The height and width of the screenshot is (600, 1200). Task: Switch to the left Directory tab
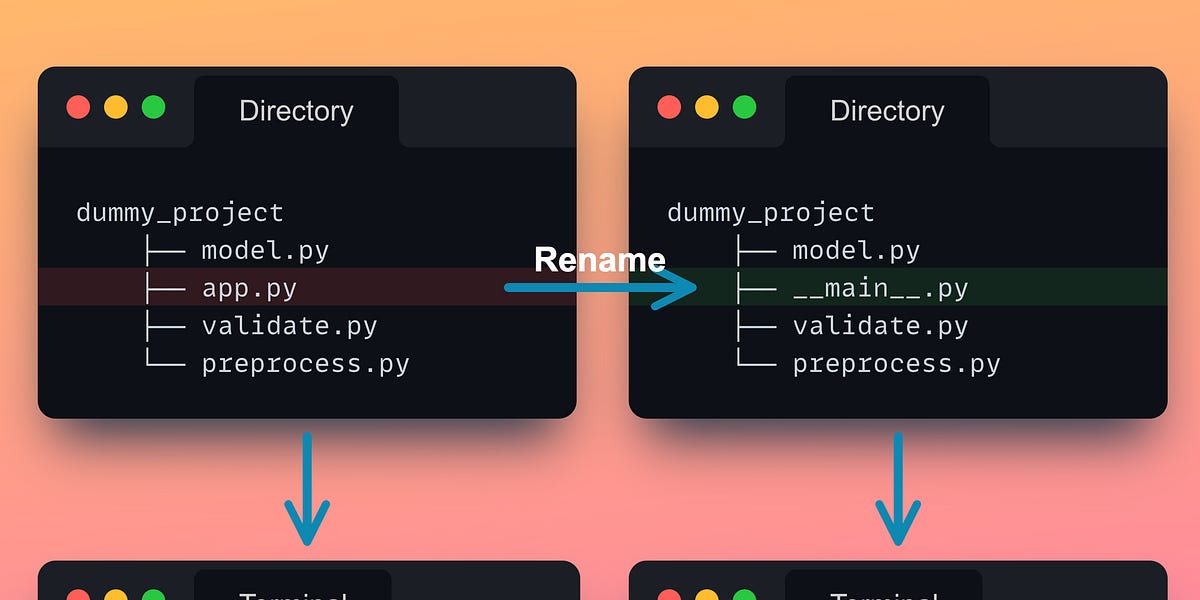295,111
